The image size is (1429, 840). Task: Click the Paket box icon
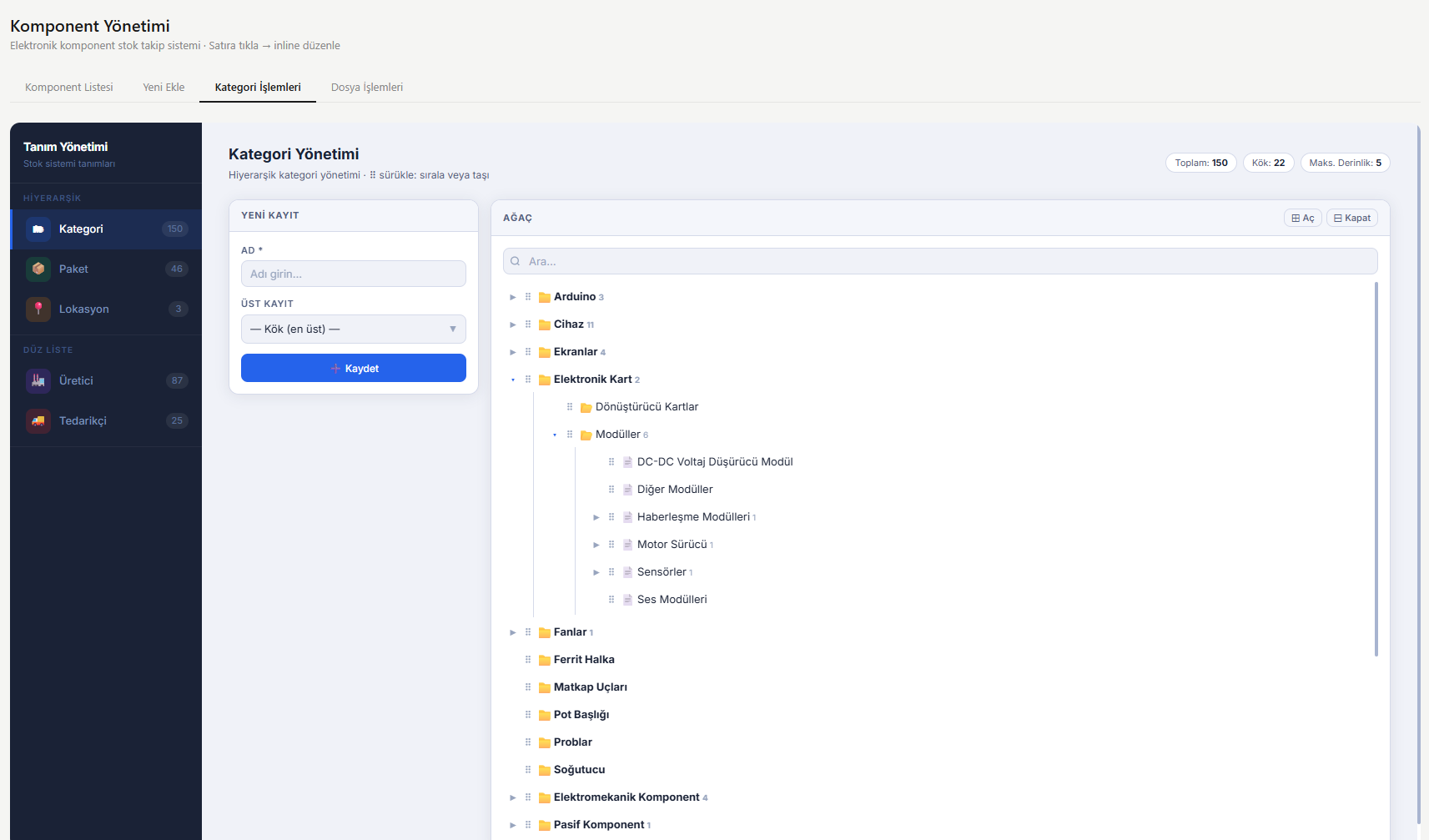click(38, 269)
